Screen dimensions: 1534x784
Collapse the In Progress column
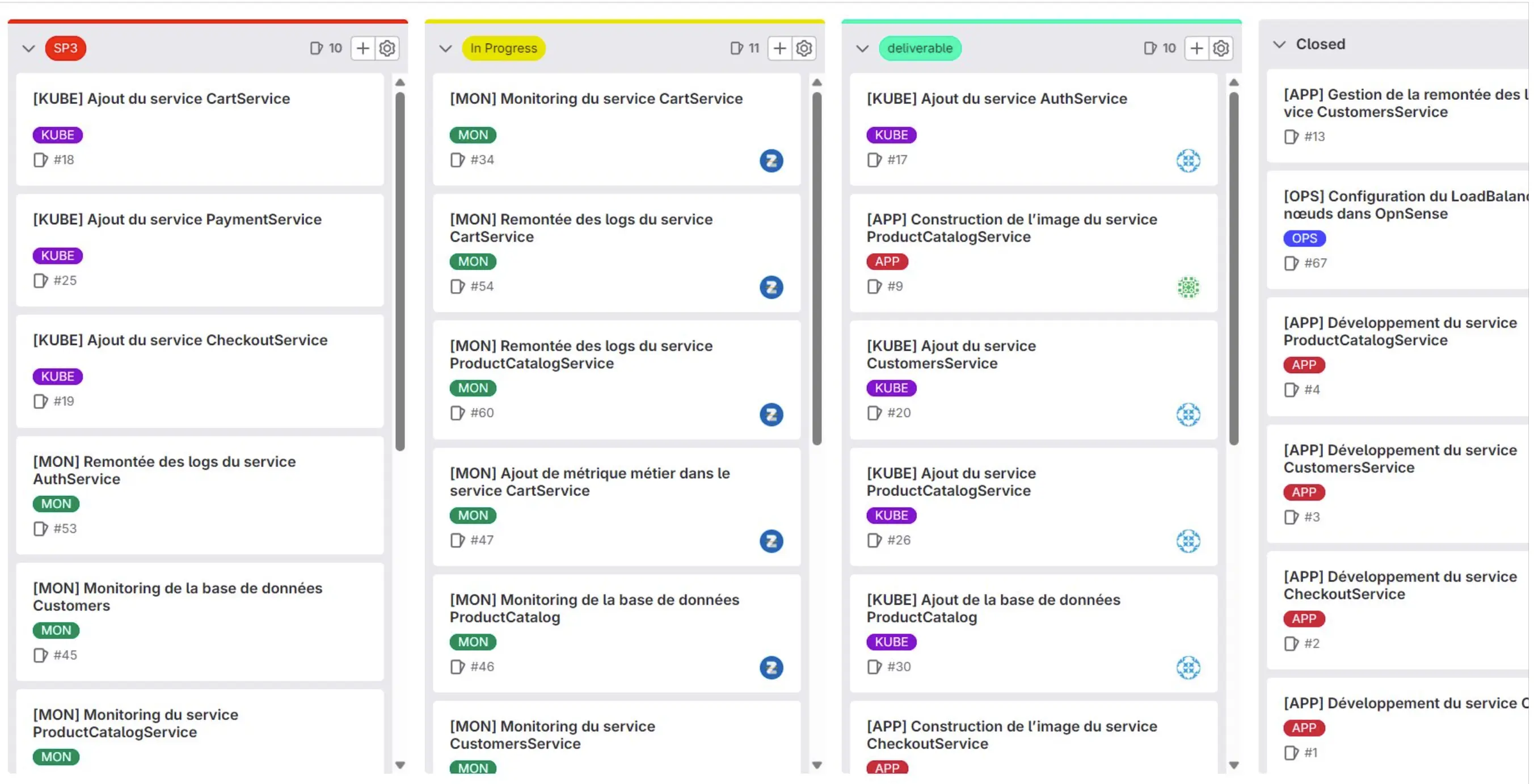pos(445,48)
